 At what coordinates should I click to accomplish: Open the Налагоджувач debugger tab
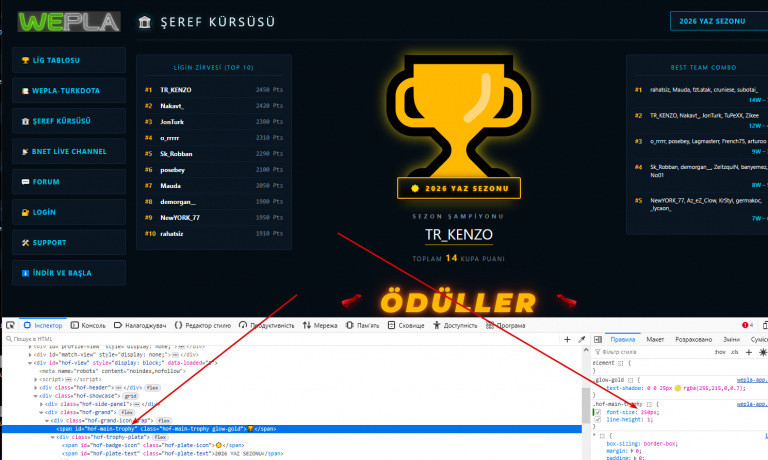140,325
